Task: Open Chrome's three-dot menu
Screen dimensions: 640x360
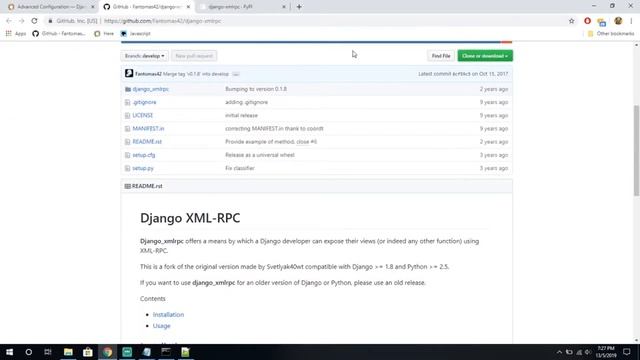Action: pyautogui.click(x=631, y=21)
